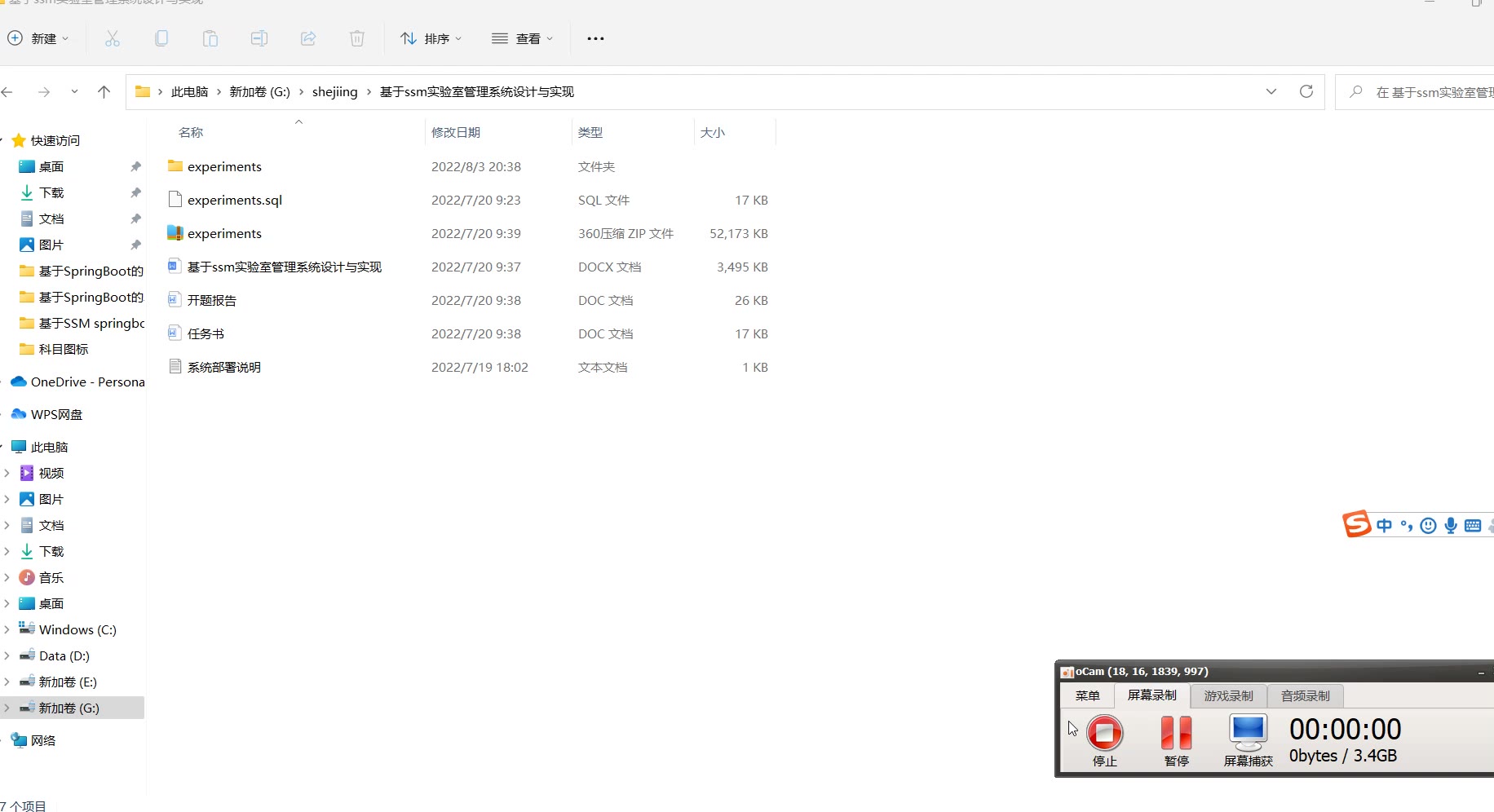
Task: Open Sogou emoji smiley panel
Action: click(x=1428, y=526)
